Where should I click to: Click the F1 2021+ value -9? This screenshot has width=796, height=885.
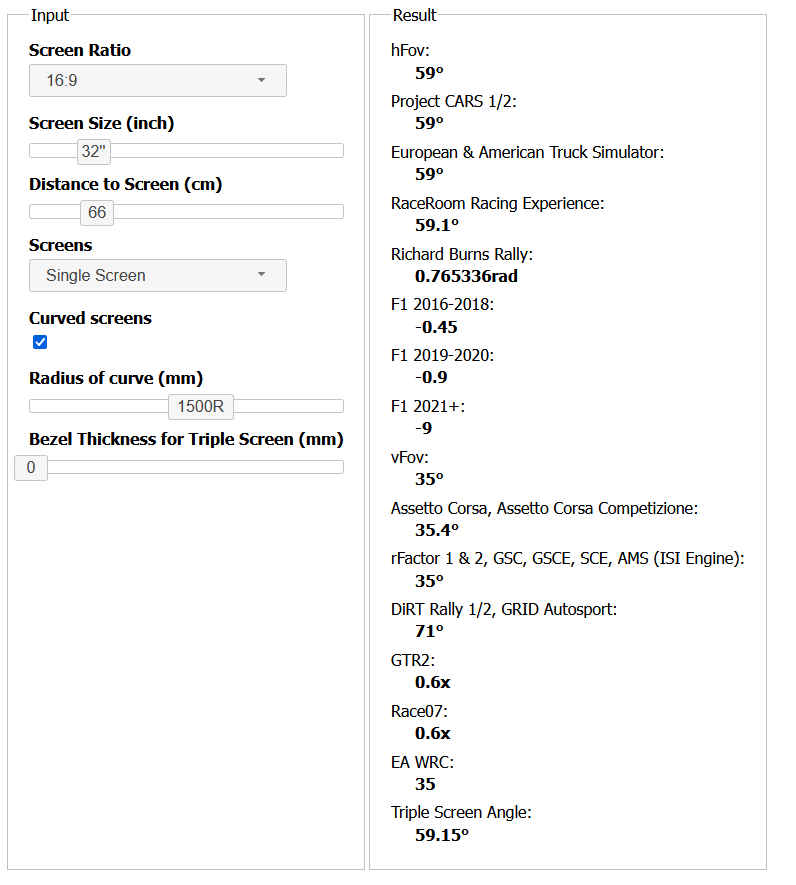point(424,428)
